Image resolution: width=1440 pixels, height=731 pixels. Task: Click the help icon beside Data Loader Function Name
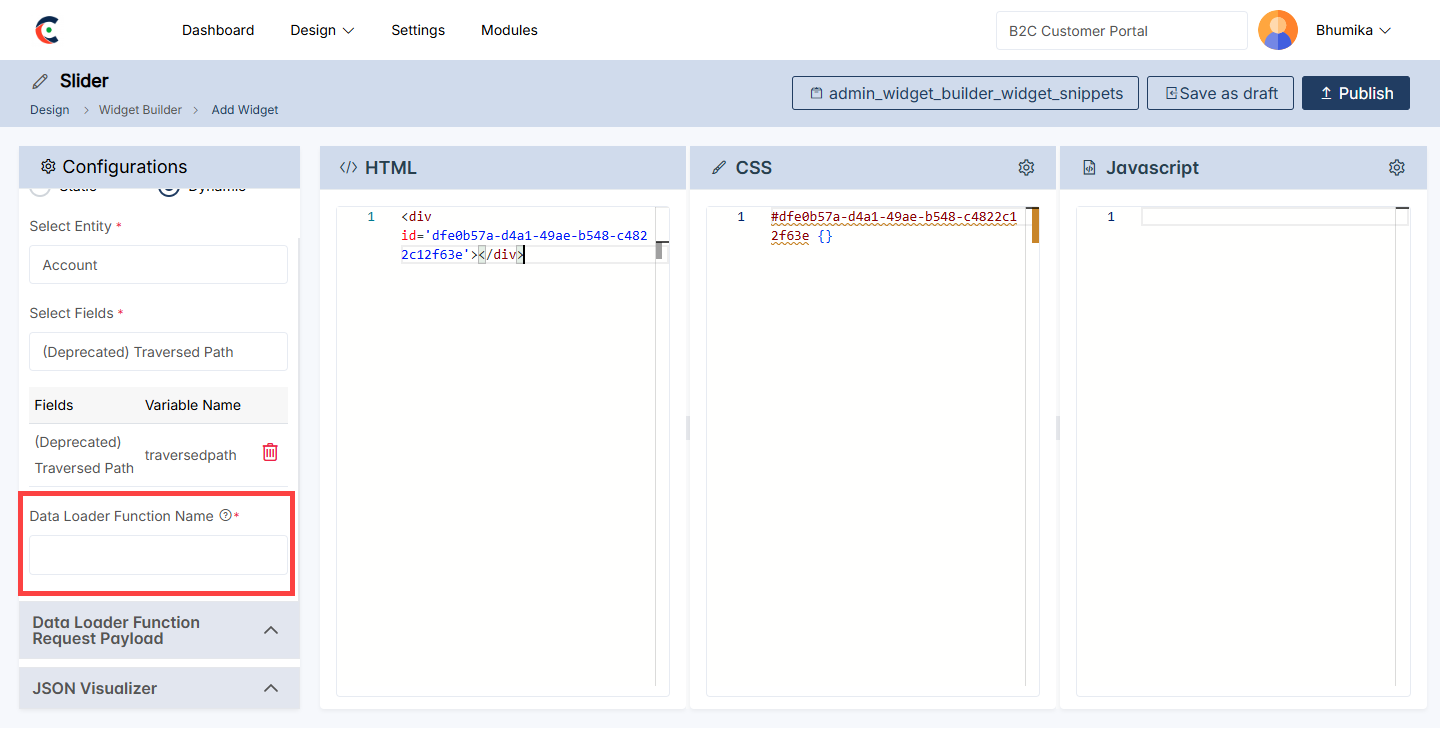click(225, 516)
